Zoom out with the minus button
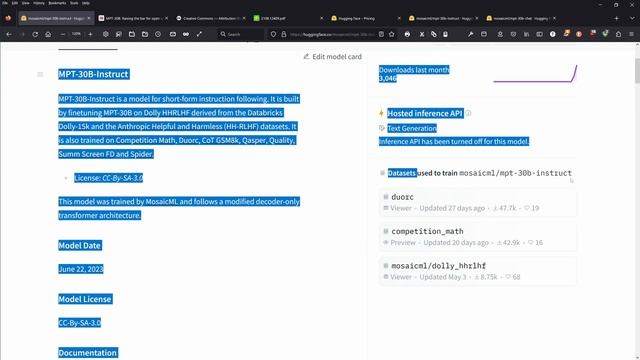 [63, 34]
